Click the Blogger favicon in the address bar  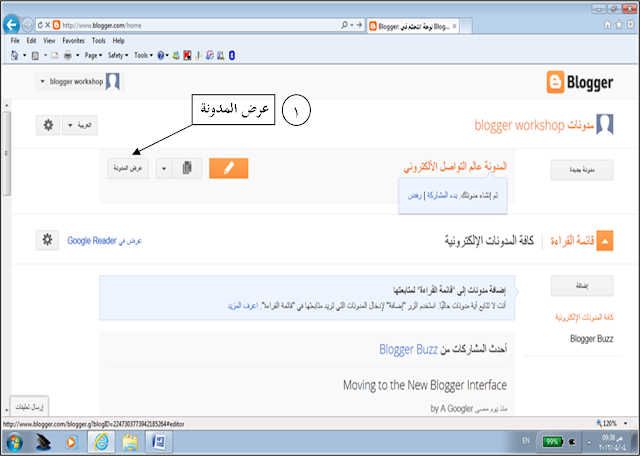coord(56,25)
